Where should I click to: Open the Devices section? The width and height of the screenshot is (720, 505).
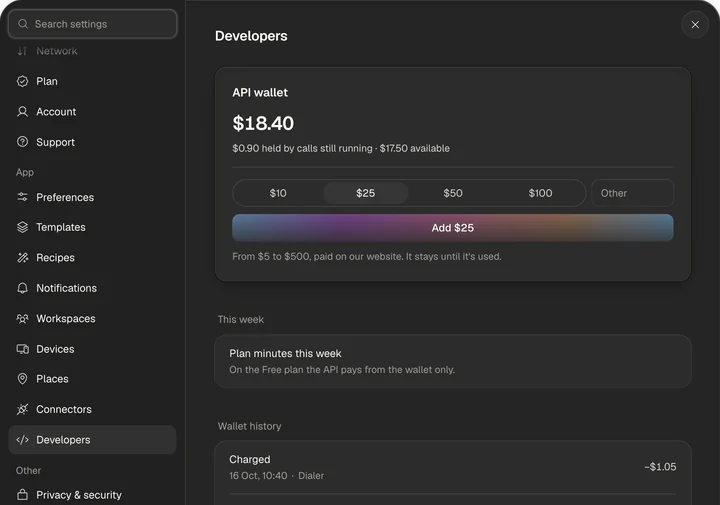click(x=92, y=349)
